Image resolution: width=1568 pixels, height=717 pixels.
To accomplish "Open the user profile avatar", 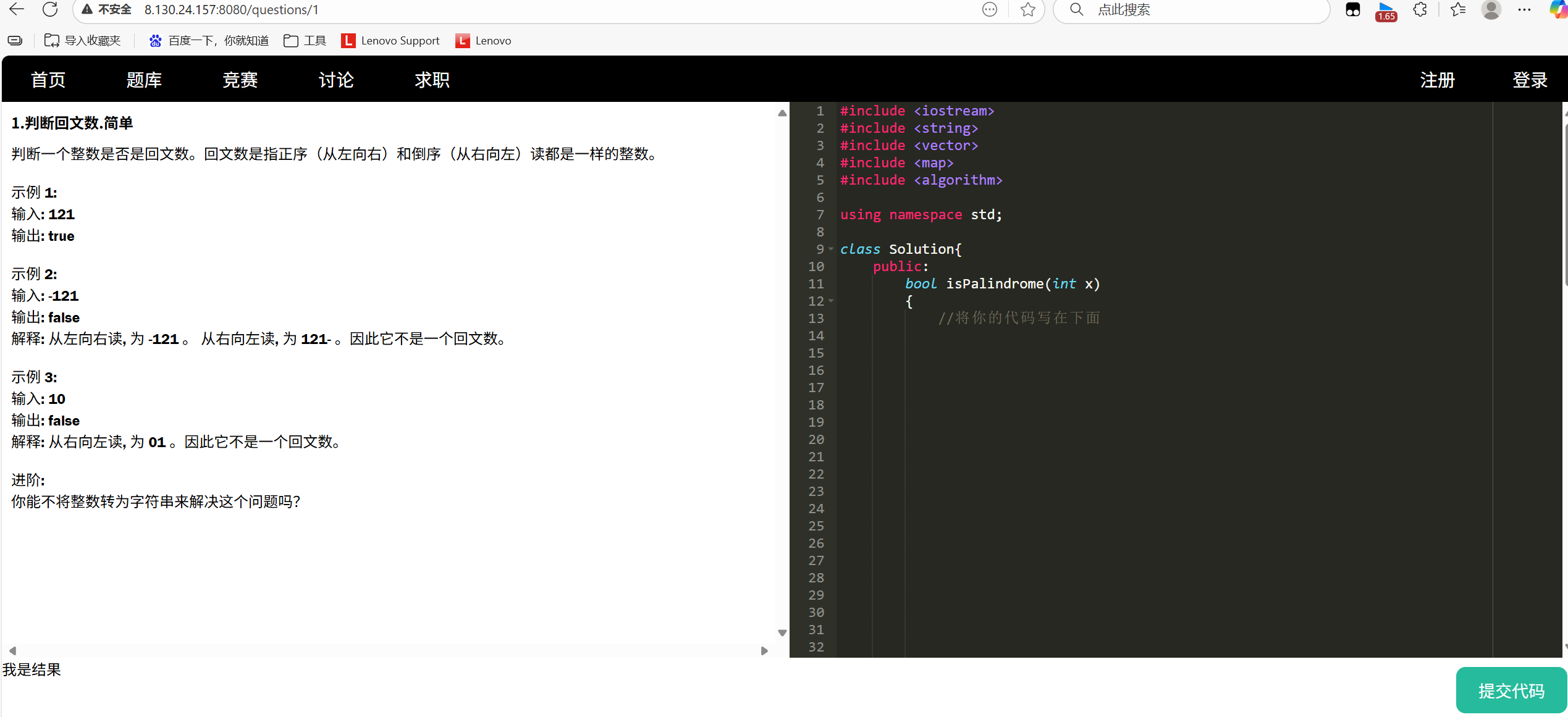I will click(x=1491, y=9).
